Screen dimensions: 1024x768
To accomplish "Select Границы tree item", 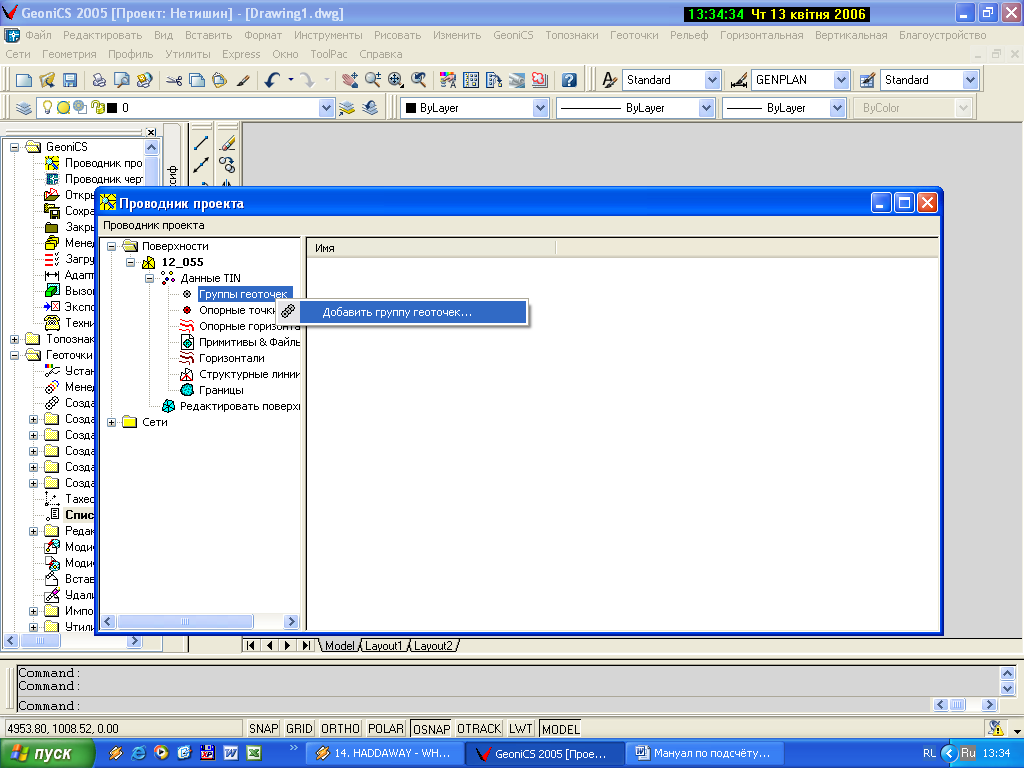I will tap(221, 390).
